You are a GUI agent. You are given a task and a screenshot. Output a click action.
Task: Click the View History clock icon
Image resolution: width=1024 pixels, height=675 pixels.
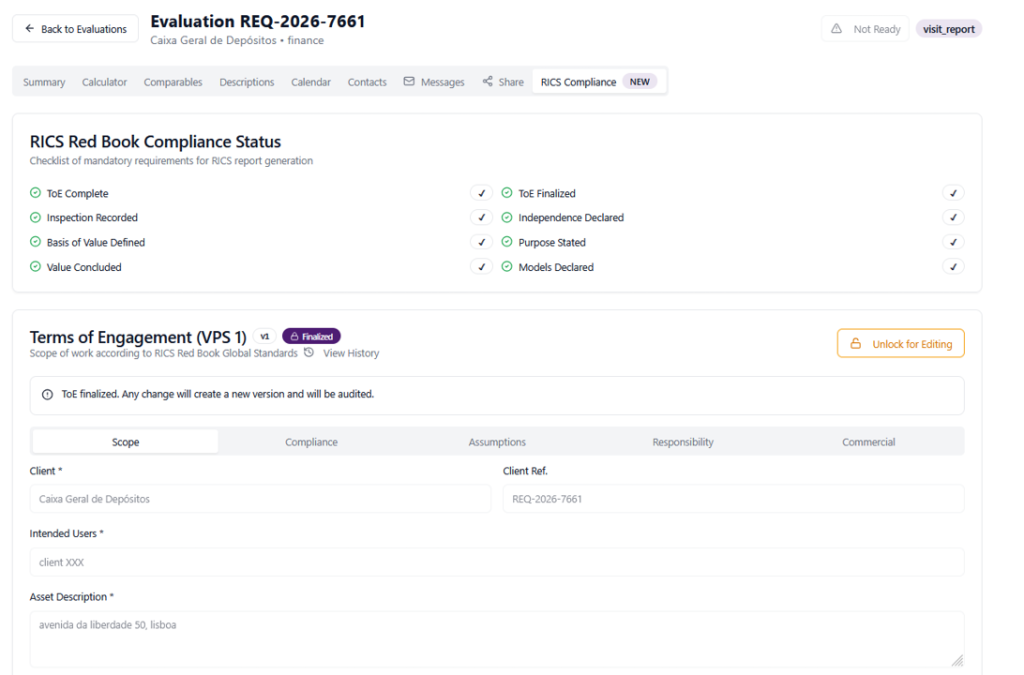pos(309,353)
